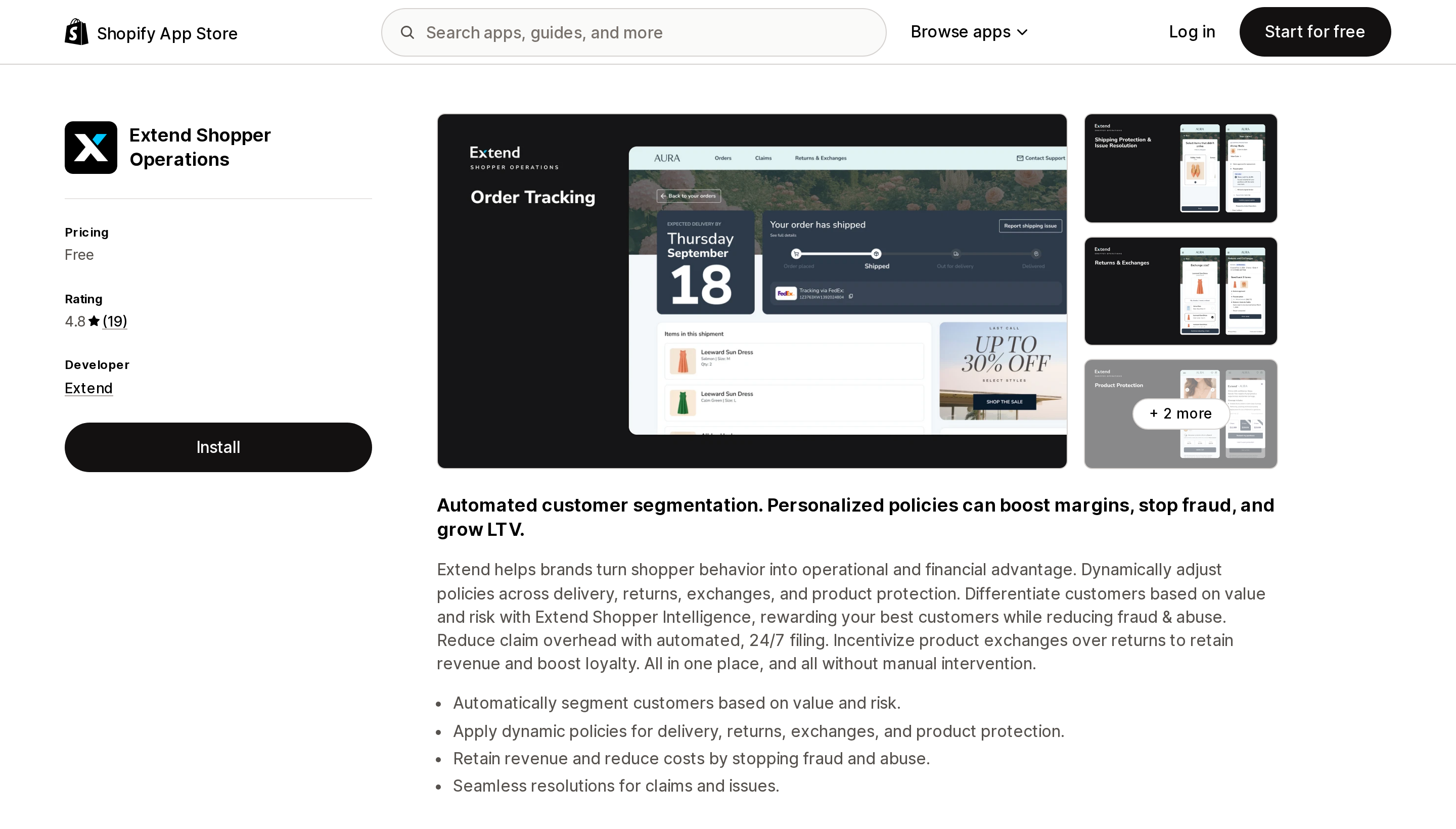Click the Log in link
This screenshot has width=1456, height=829.
(1192, 32)
